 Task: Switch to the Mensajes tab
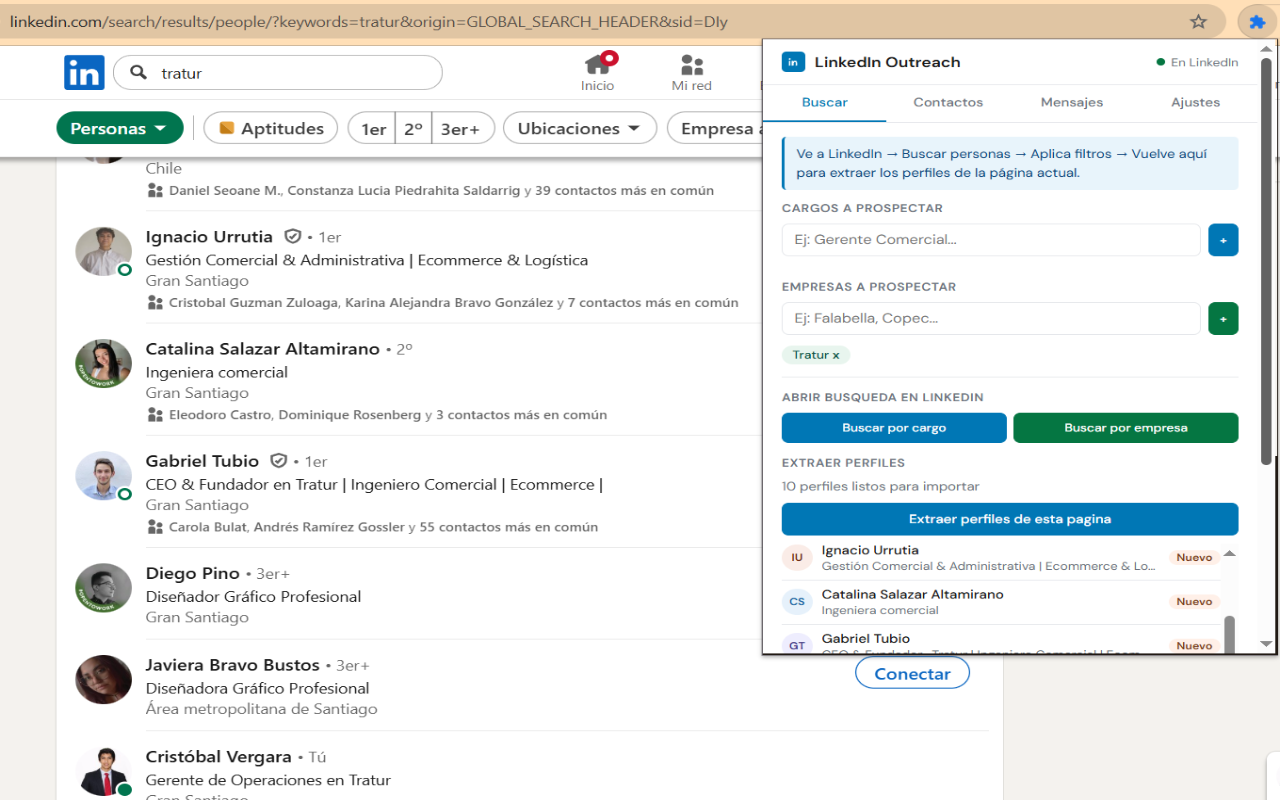point(1072,102)
